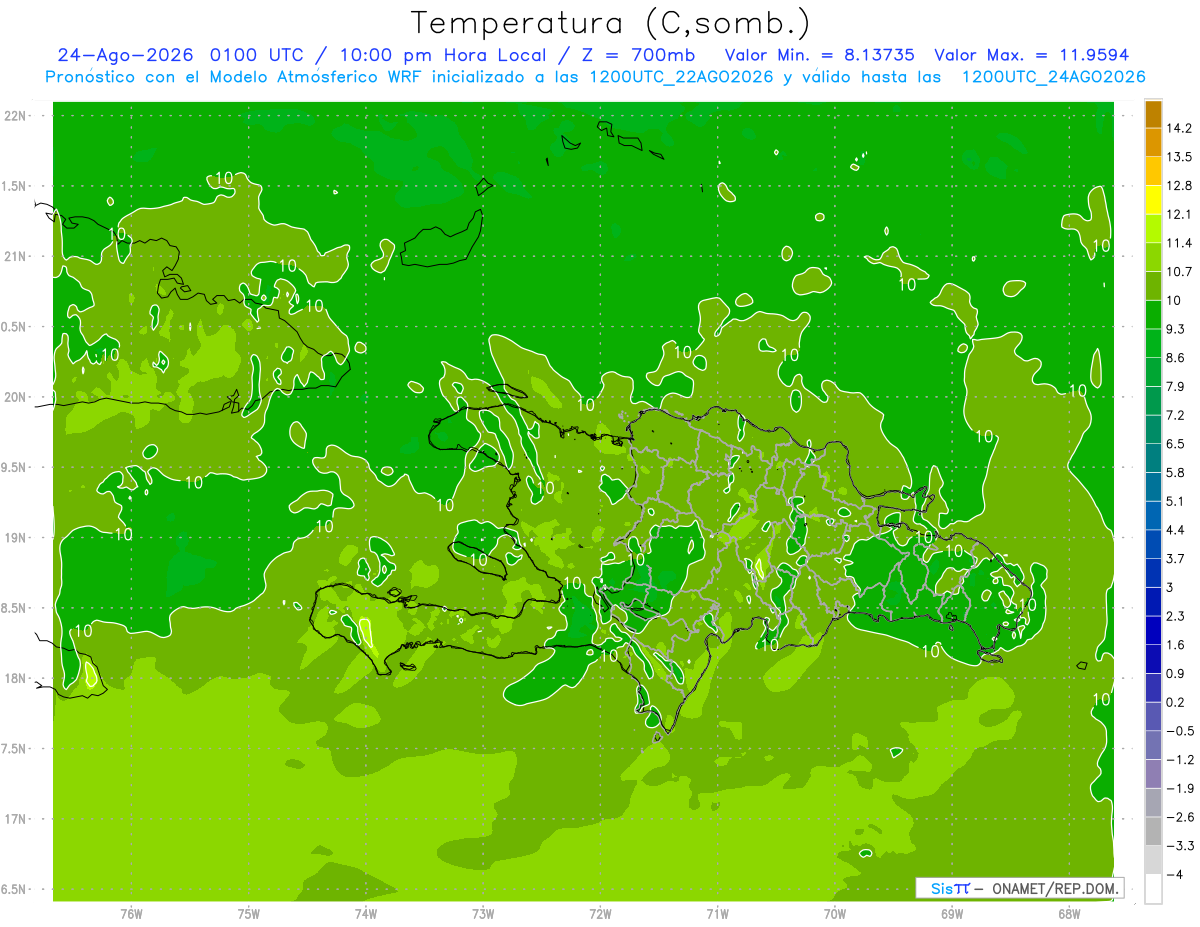Viewport: 1200px width, 927px height.
Task: Click the 'SisTT – ONAMET/REP.DOM.' credit box
Action: (1020, 888)
